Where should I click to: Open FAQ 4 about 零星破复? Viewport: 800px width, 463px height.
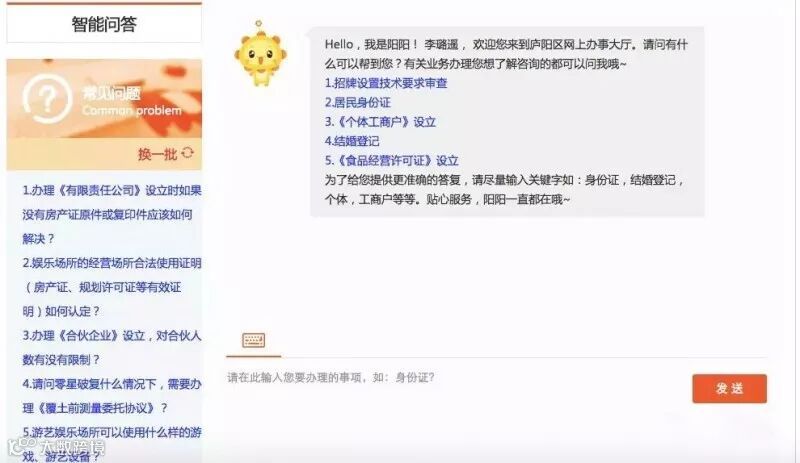coord(112,396)
